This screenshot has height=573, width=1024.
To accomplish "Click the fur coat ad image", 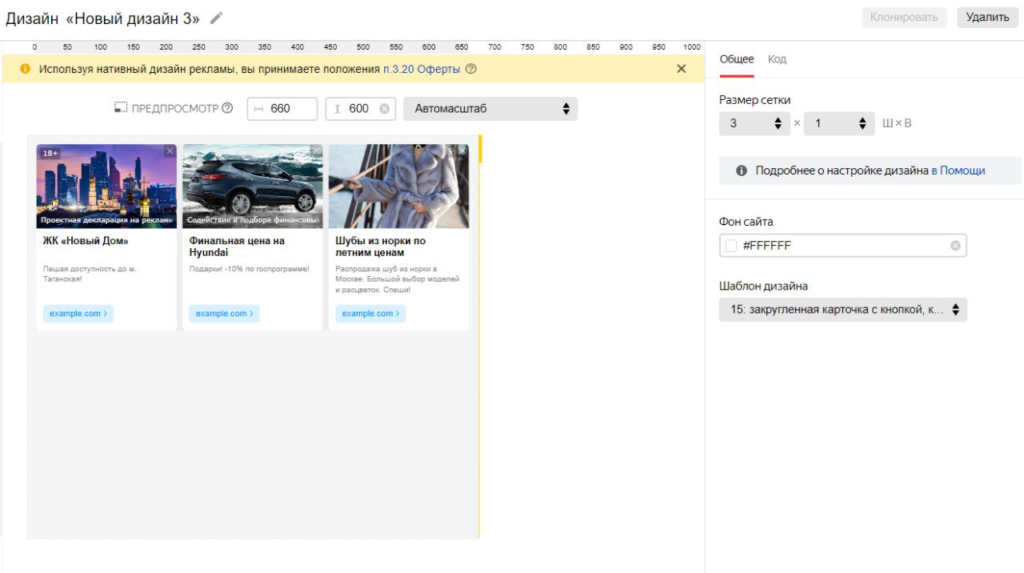I will (399, 186).
